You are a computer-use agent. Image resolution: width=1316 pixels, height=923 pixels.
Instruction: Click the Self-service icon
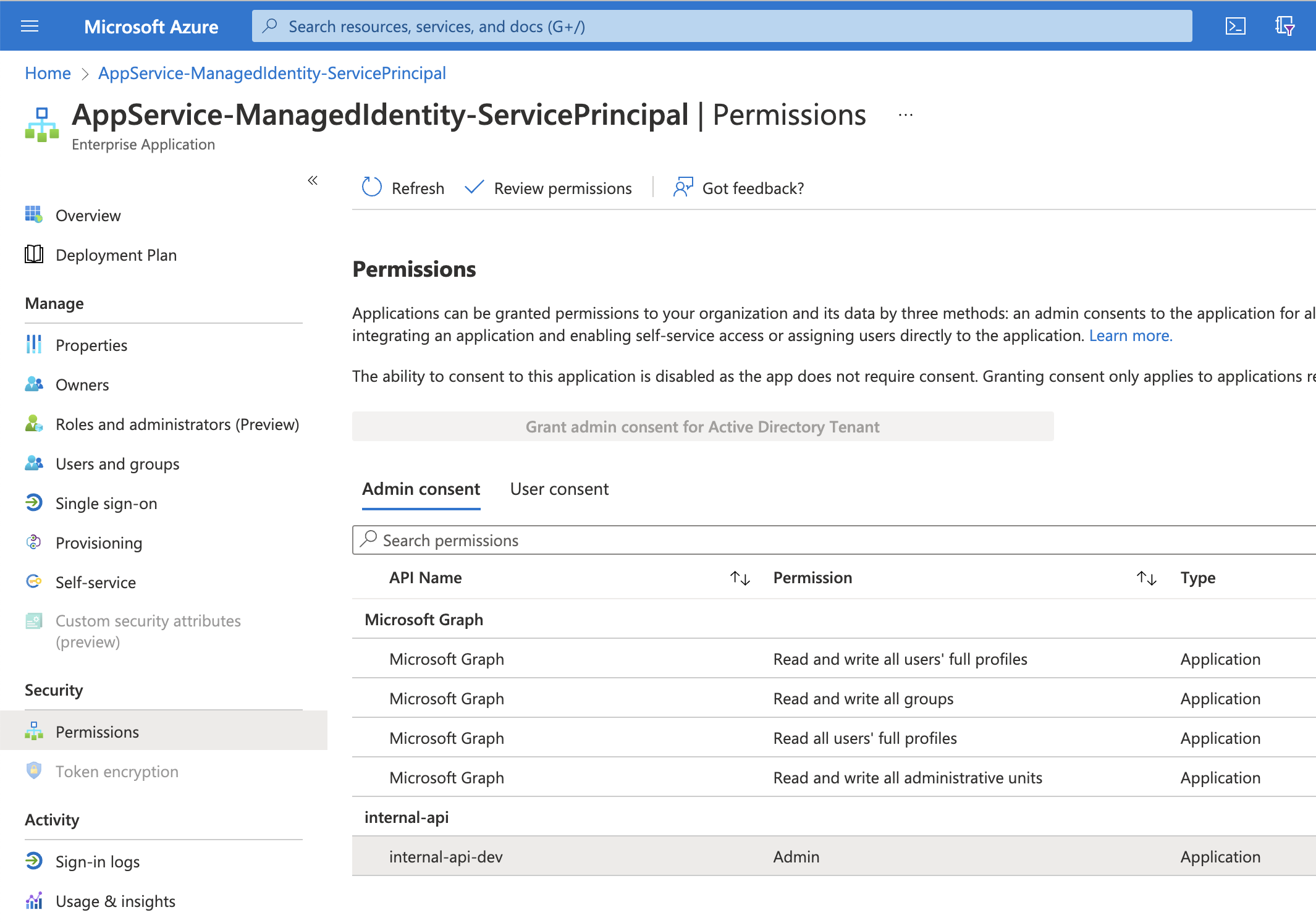[x=34, y=582]
